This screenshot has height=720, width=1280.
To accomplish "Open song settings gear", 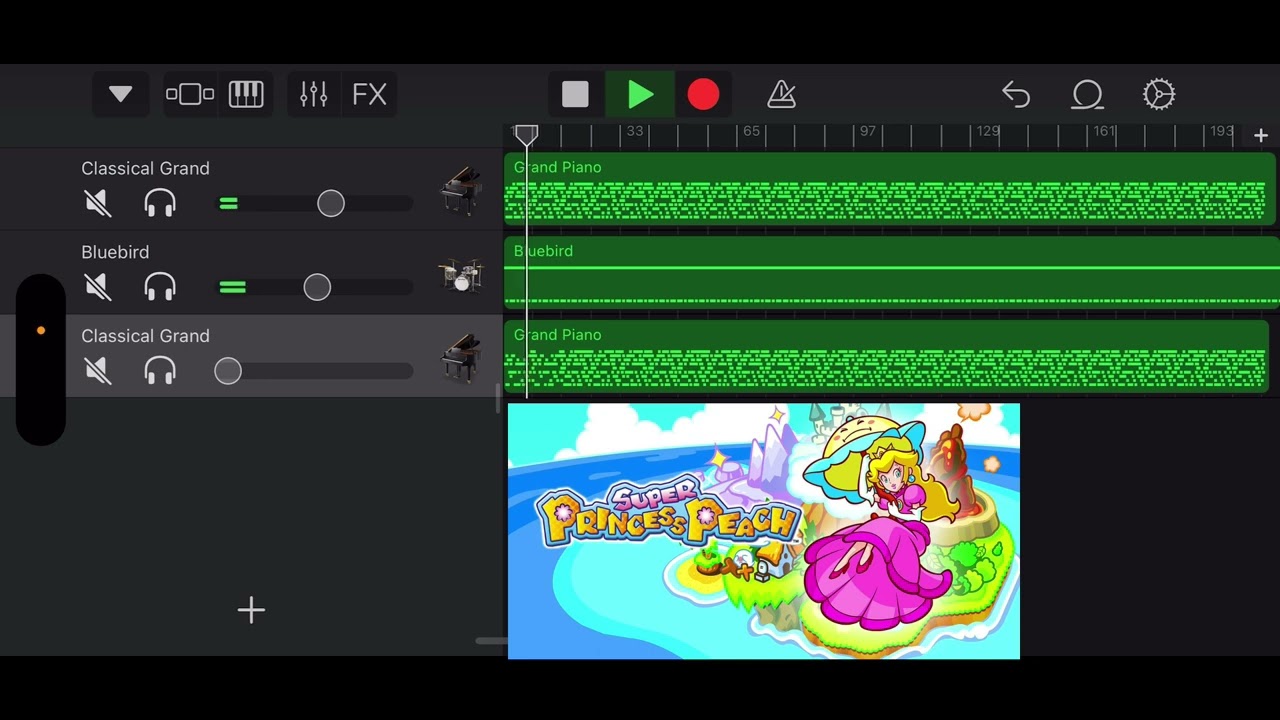I will click(1159, 94).
